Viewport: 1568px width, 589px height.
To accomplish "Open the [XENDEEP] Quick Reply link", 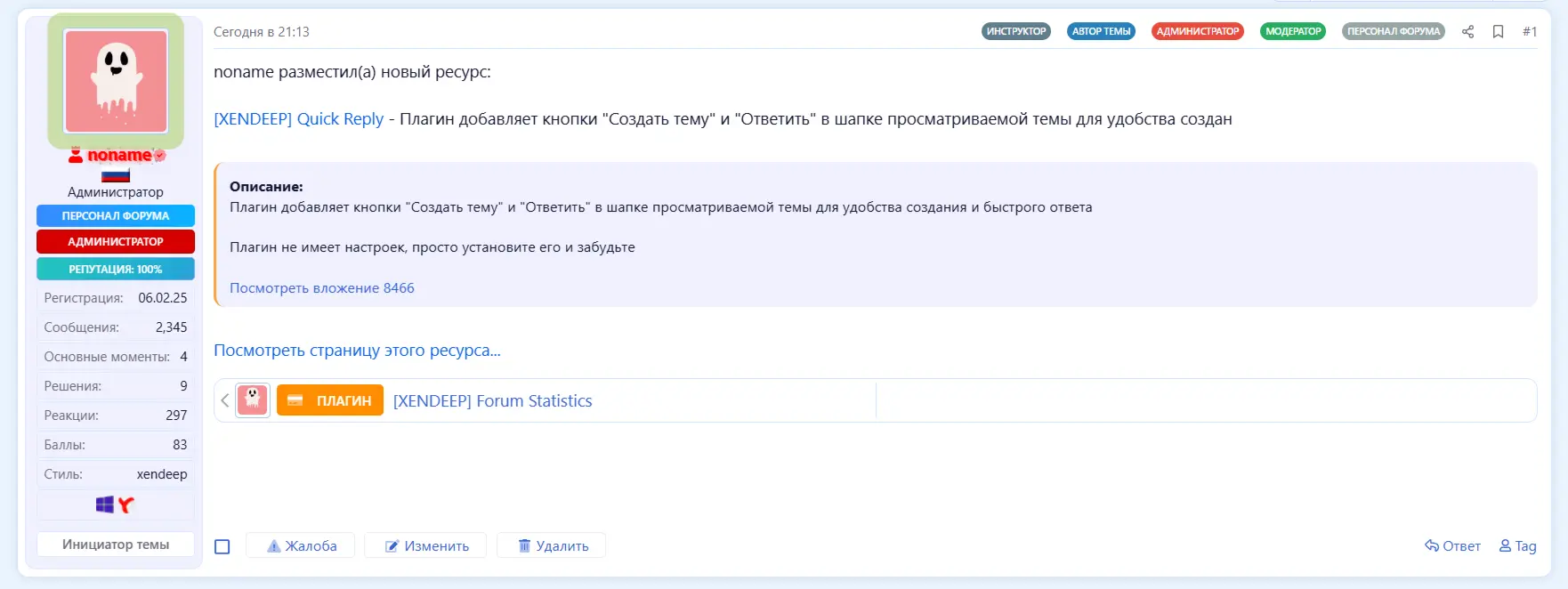I will [298, 119].
